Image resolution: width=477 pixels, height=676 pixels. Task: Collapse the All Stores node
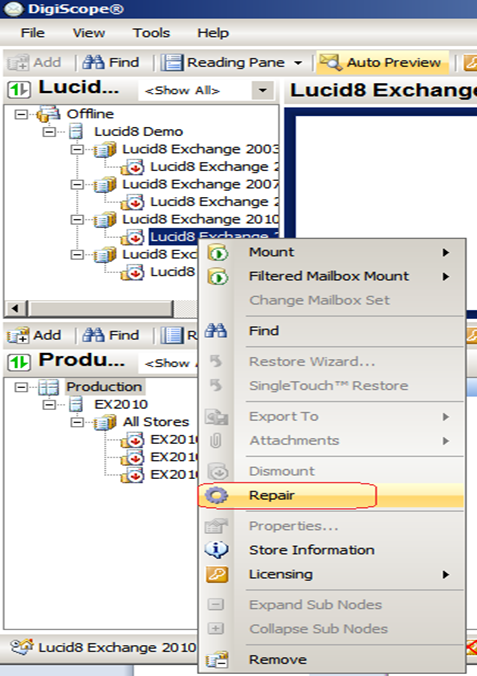77,422
